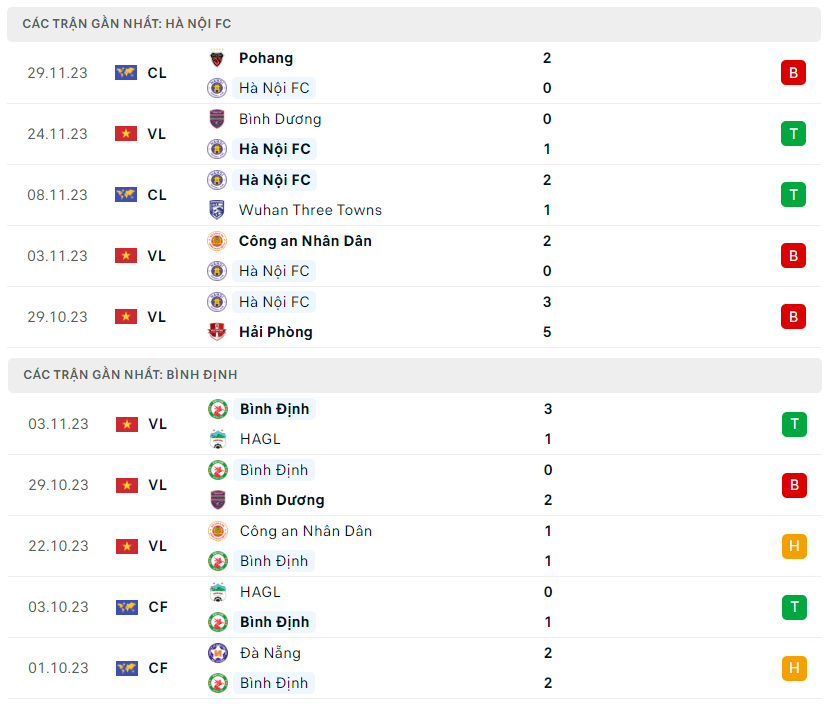This screenshot has height=710, width=827.
Task: Click the orange H badge for the Đà Nẵng match
Action: tap(794, 668)
